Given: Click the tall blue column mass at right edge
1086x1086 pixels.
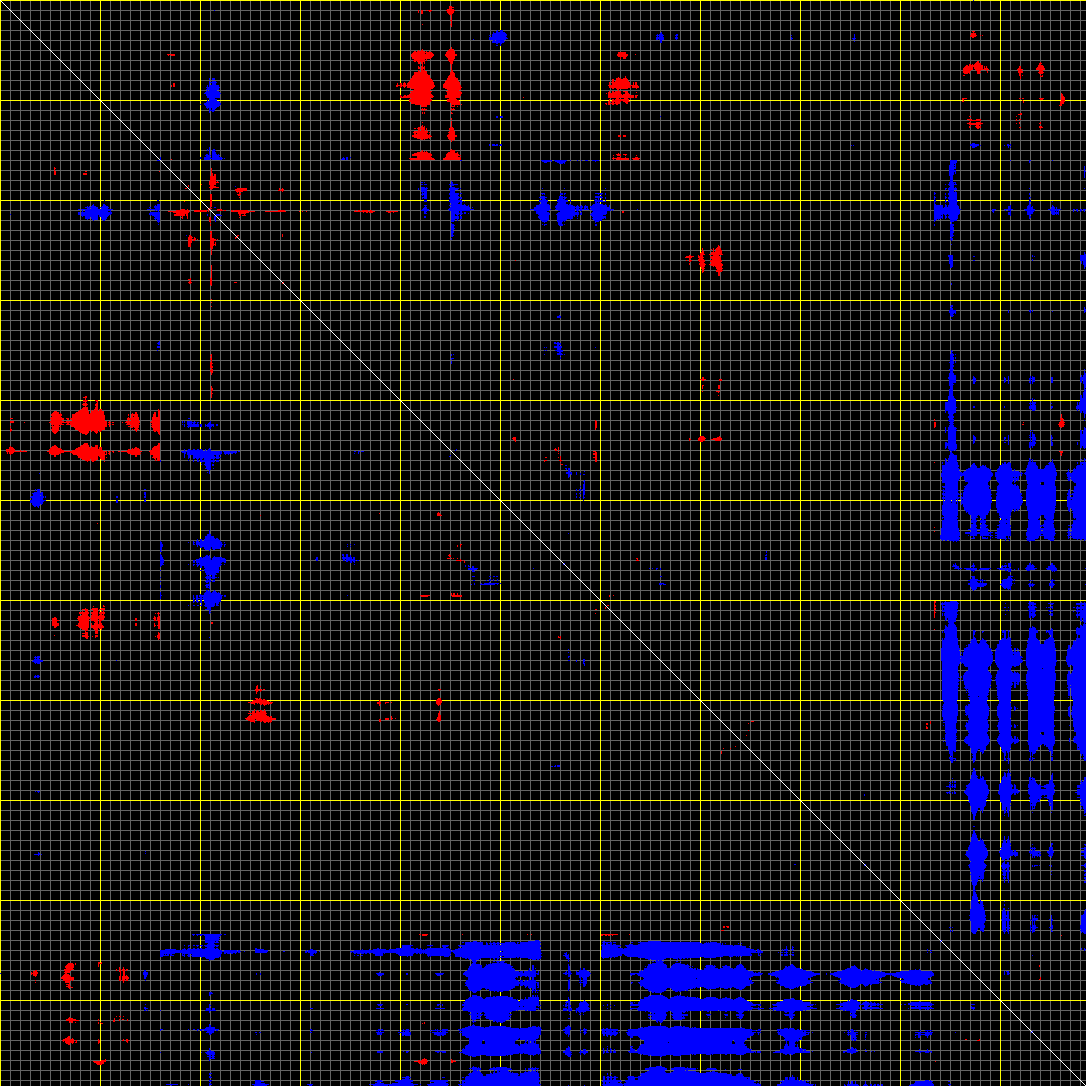Looking at the screenshot, I should coord(1040,680).
